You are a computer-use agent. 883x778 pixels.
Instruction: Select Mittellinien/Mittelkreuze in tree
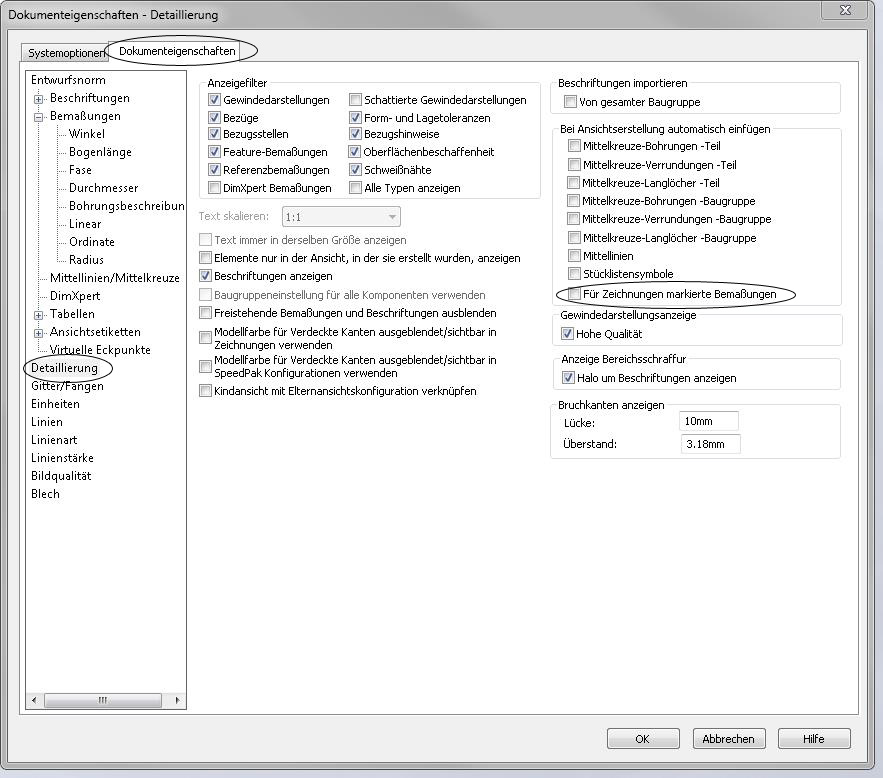114,278
